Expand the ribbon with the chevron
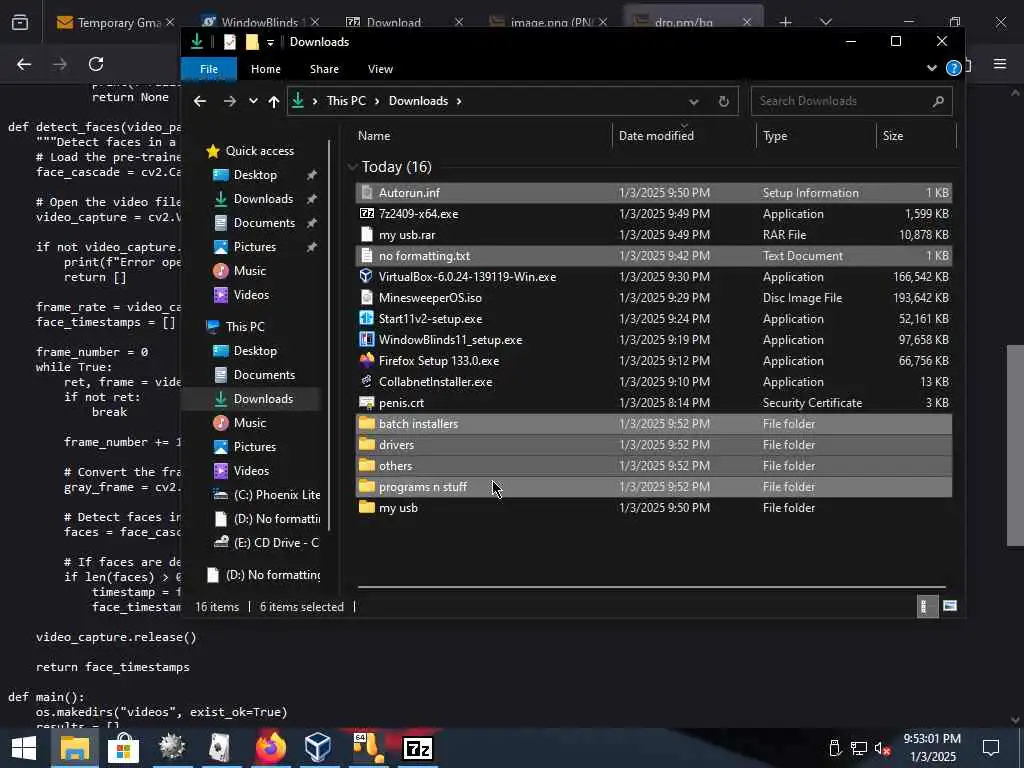 coord(932,68)
